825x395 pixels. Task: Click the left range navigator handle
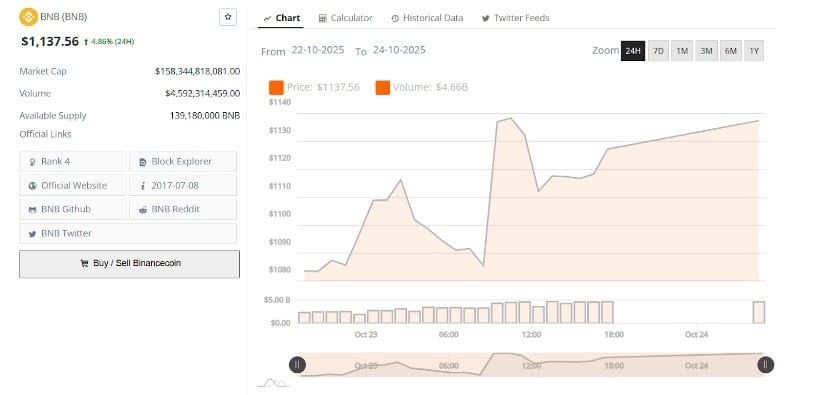pyautogui.click(x=297, y=364)
